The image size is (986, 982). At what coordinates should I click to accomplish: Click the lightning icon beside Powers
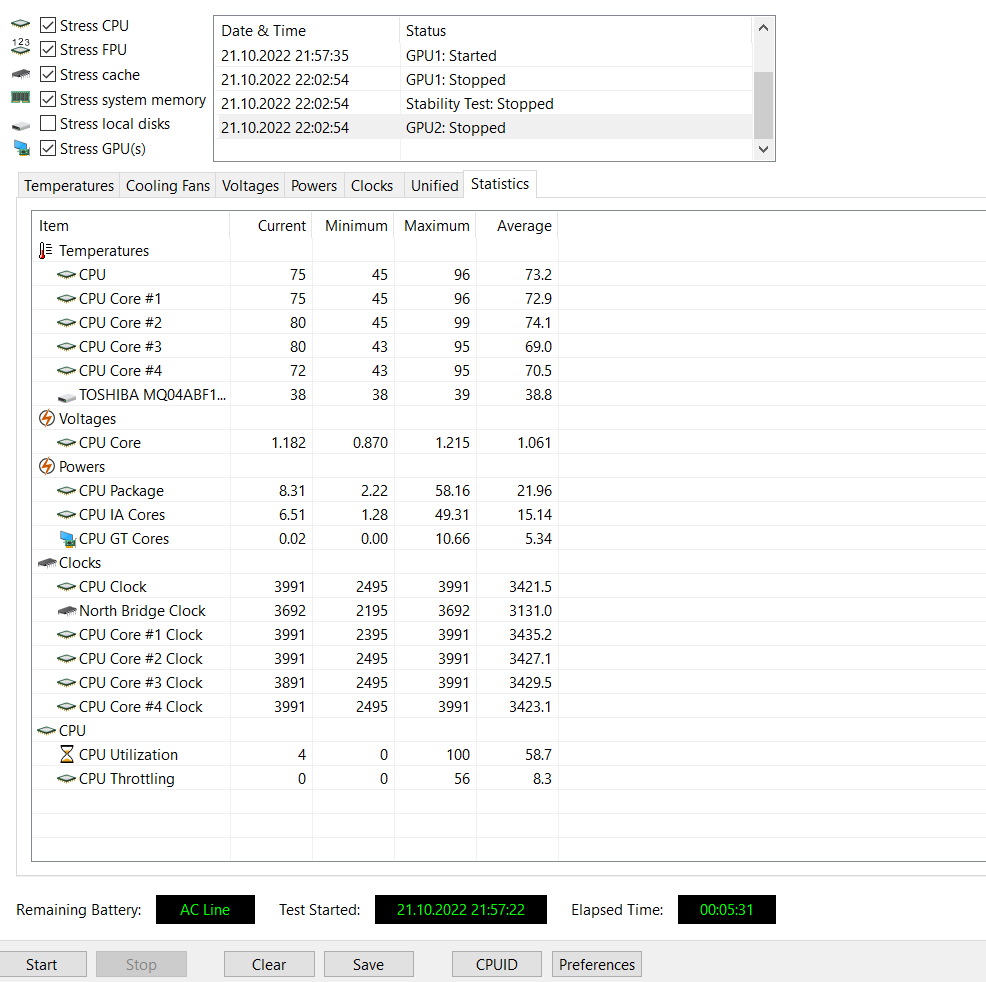[48, 466]
